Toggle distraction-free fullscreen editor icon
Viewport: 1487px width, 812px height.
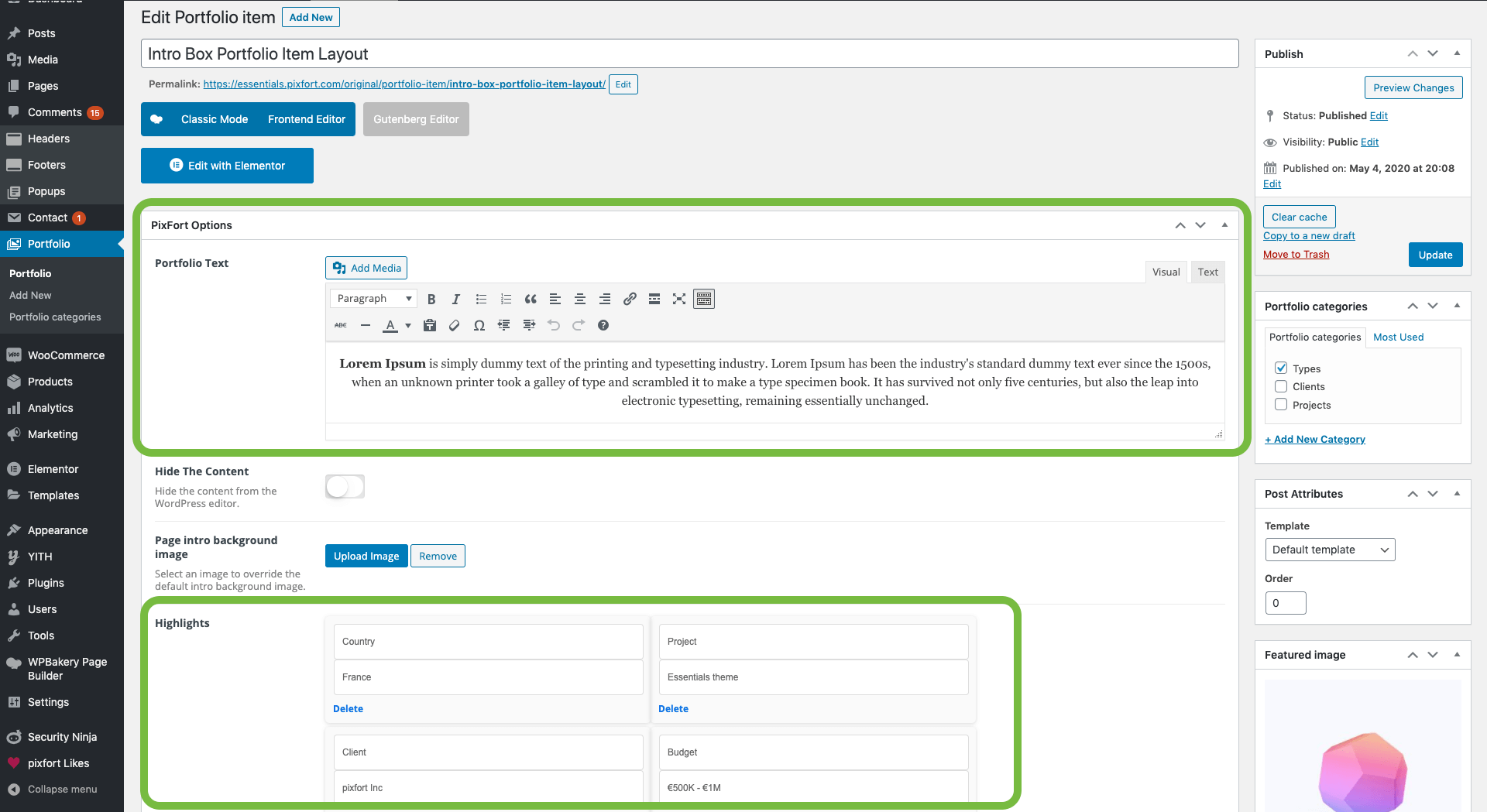pos(679,299)
